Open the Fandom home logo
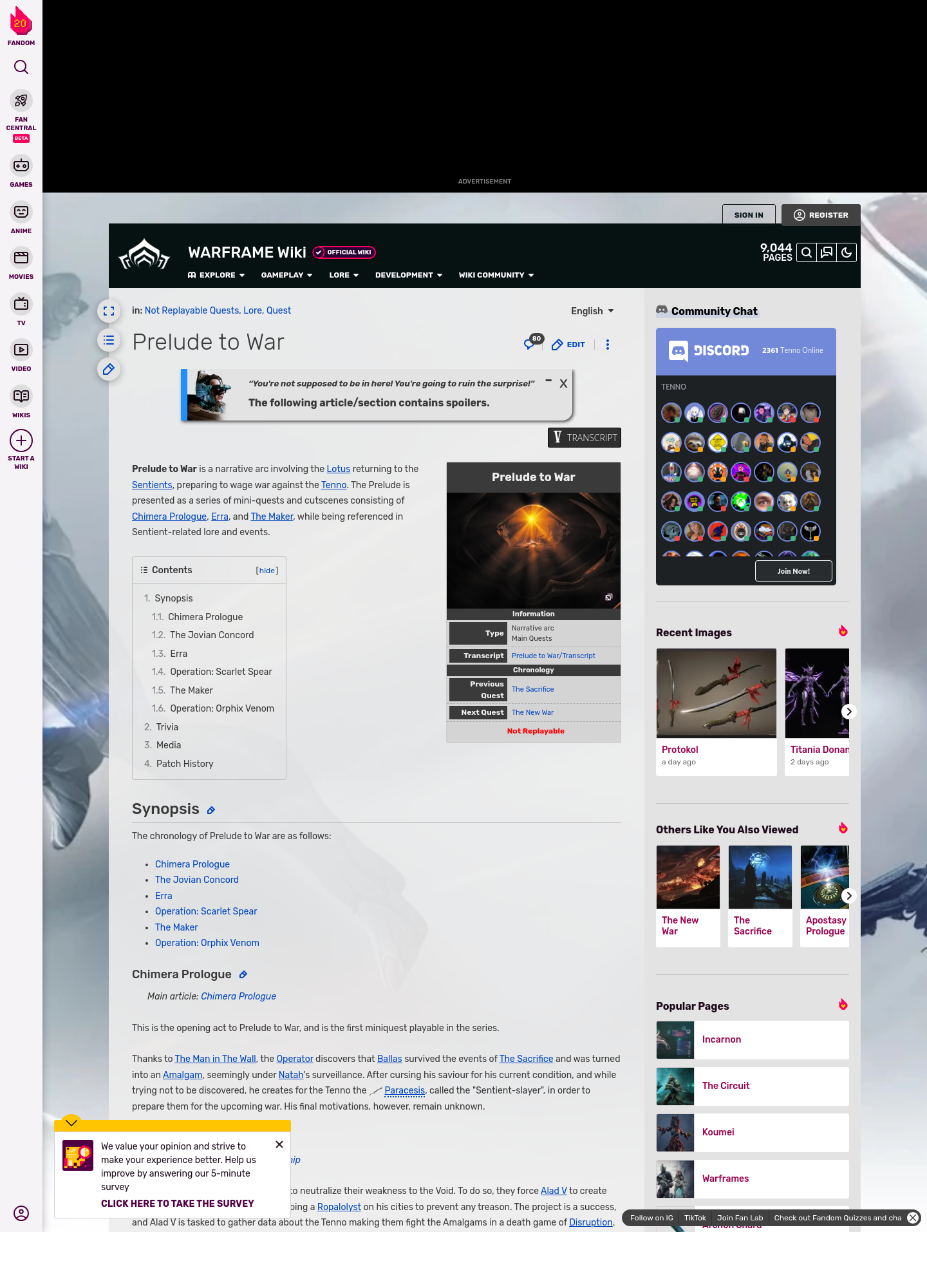This screenshot has height=1288, width=927. 21,26
